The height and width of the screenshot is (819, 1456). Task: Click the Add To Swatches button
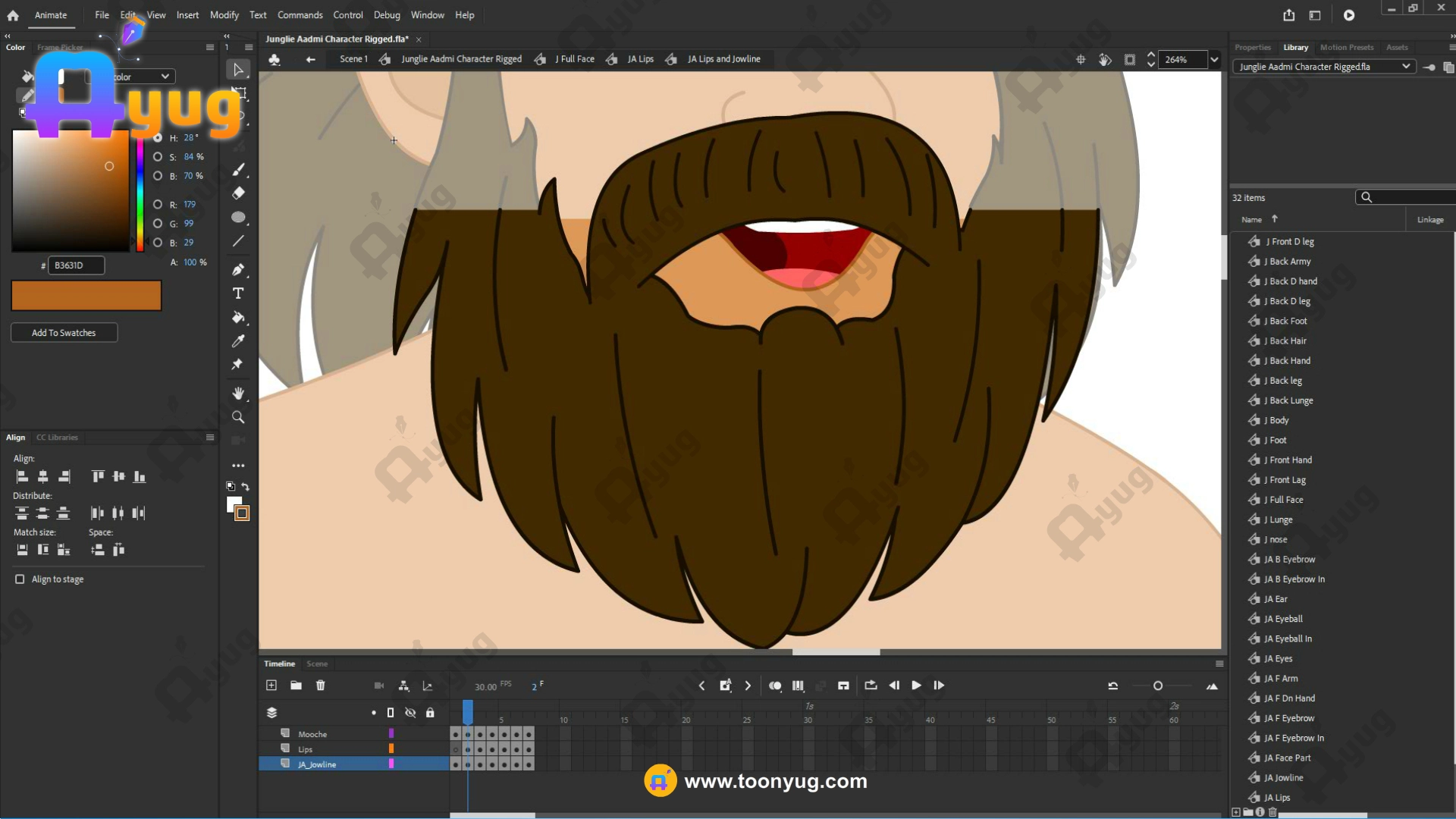(x=64, y=333)
